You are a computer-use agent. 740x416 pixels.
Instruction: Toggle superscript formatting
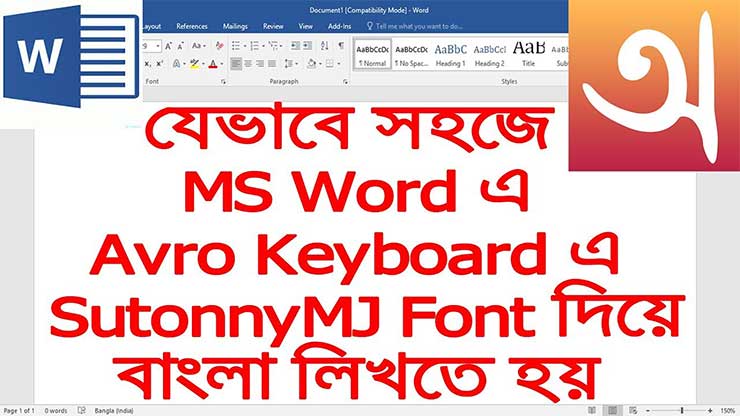tap(160, 64)
